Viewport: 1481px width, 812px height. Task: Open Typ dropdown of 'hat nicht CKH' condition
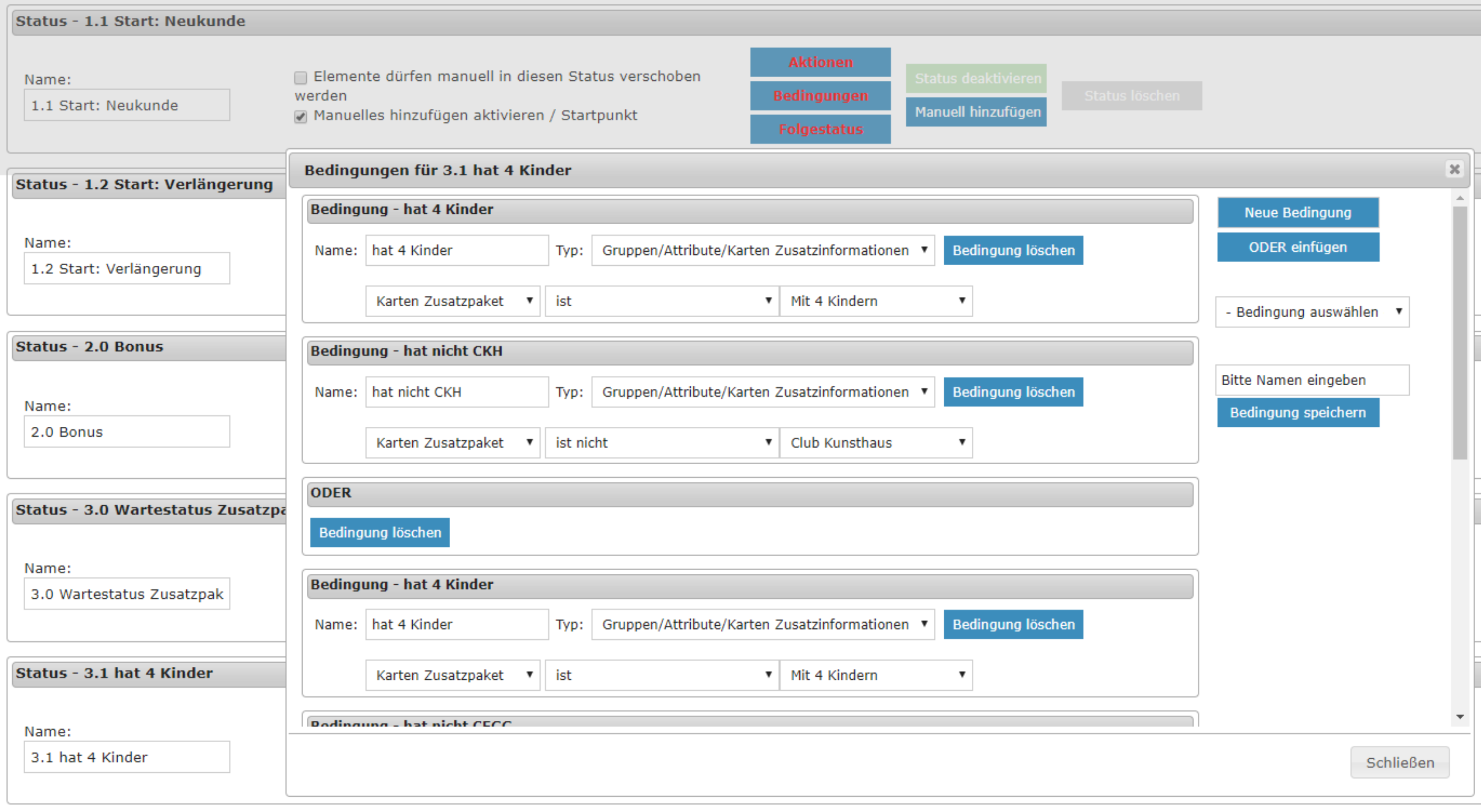tap(763, 392)
